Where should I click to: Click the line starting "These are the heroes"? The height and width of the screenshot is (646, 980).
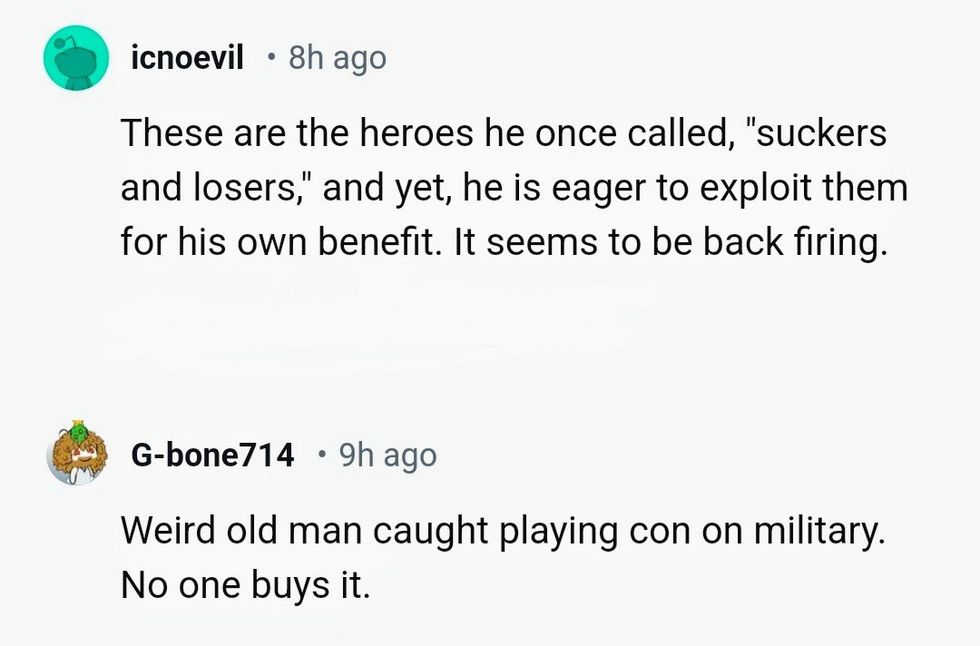pyautogui.click(x=504, y=134)
